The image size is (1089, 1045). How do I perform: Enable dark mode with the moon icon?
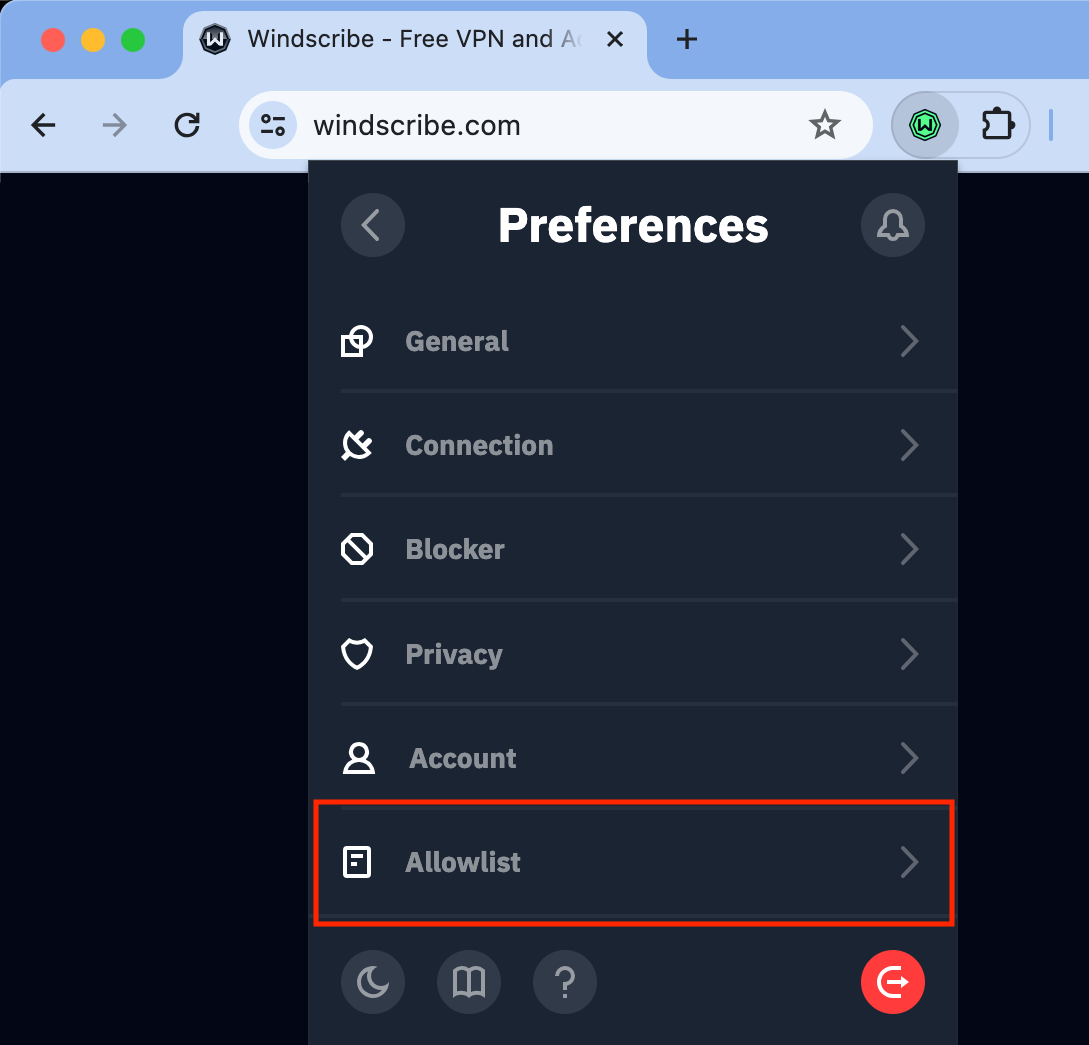pos(372,982)
